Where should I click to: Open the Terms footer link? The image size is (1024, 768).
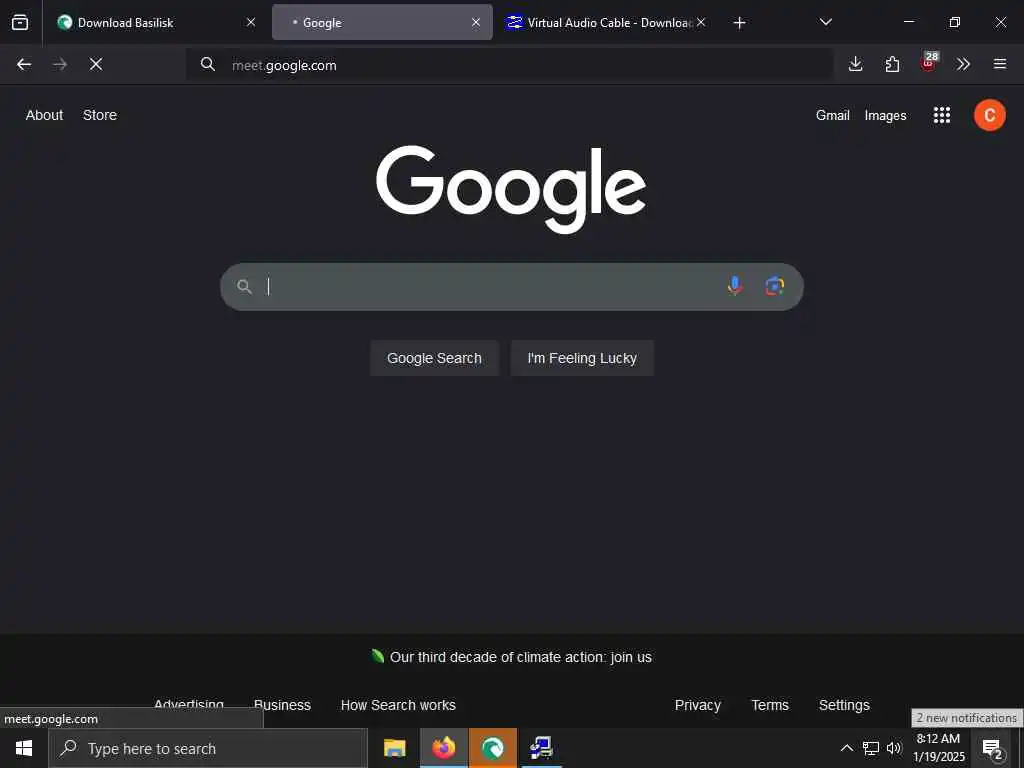[x=770, y=705]
